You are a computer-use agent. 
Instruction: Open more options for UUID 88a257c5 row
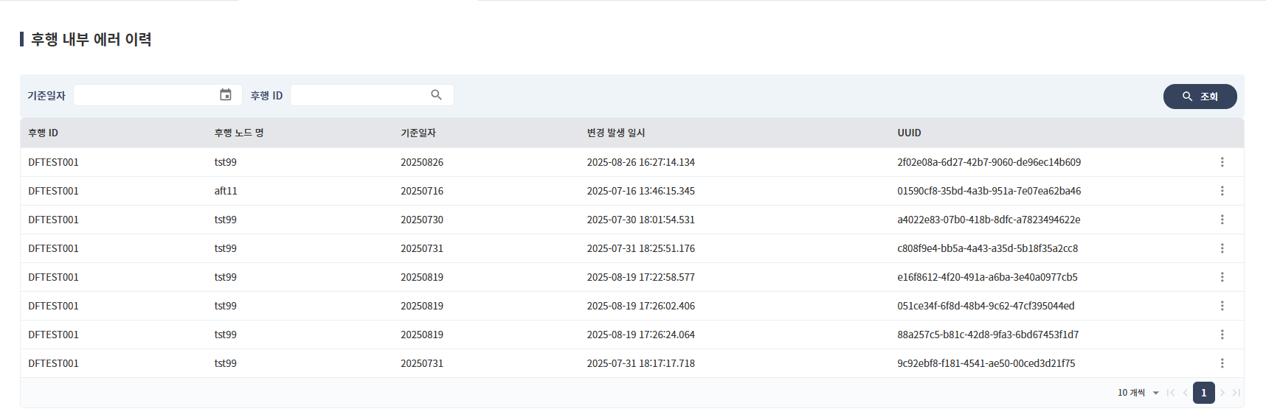[1222, 335]
